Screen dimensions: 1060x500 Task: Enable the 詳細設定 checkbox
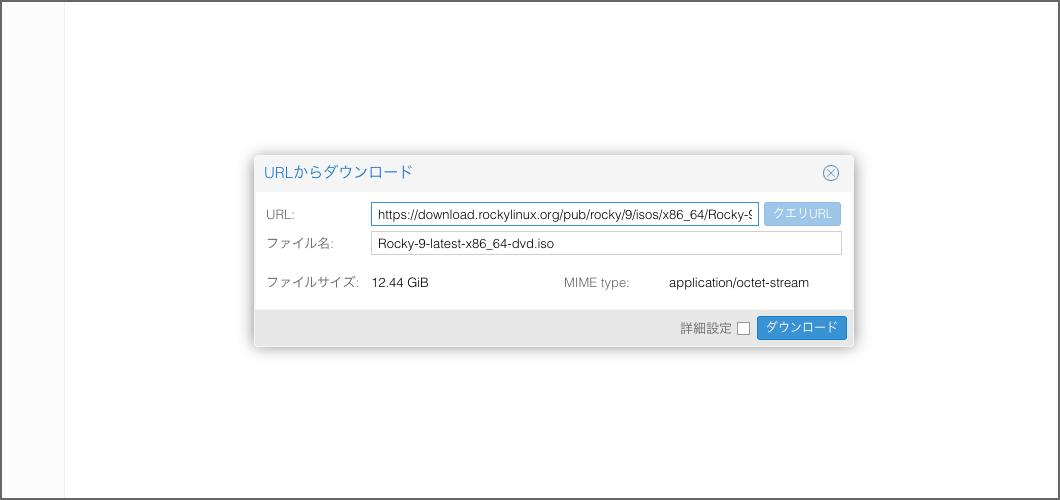[743, 329]
